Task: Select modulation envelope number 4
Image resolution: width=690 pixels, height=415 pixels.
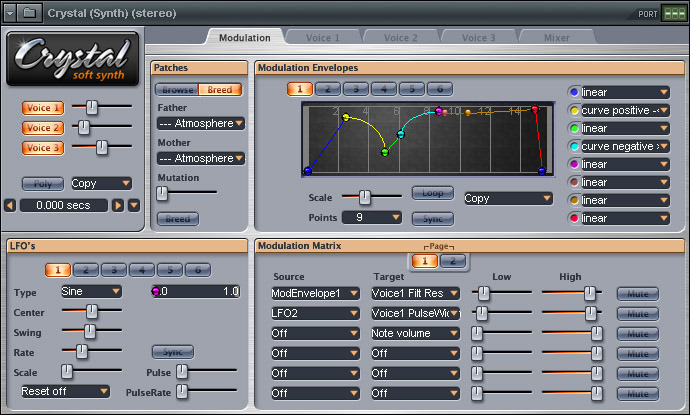Action: [x=385, y=89]
